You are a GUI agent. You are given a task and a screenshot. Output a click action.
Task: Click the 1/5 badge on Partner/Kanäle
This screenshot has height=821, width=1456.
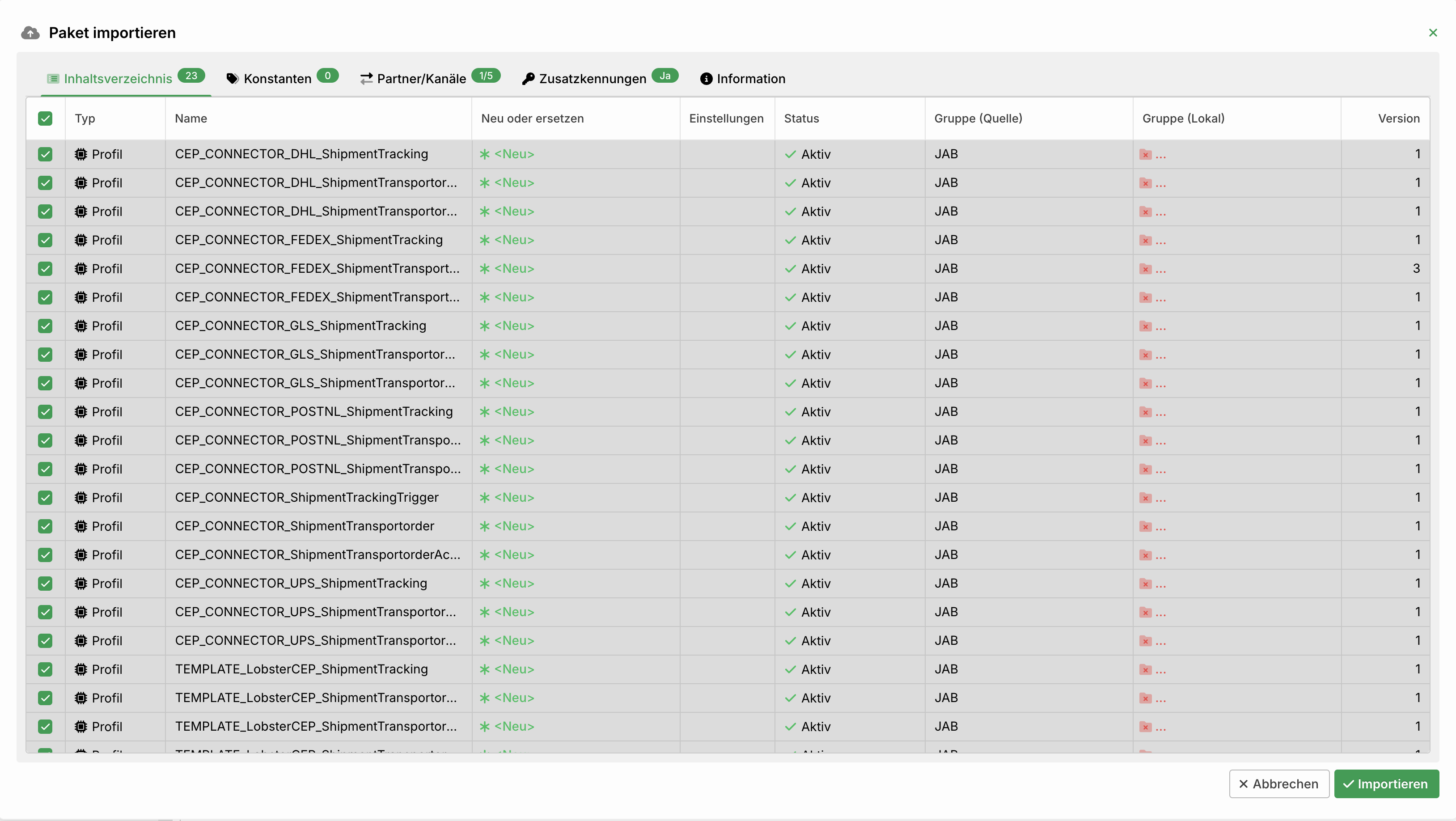[x=486, y=75]
